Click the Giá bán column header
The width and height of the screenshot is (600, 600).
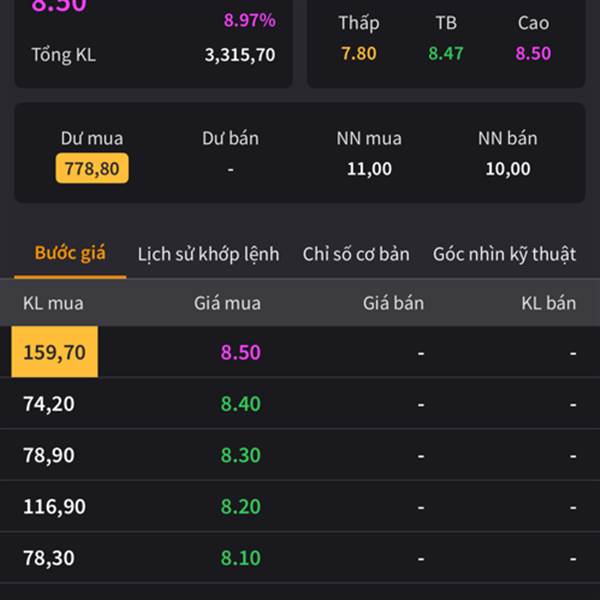[393, 303]
